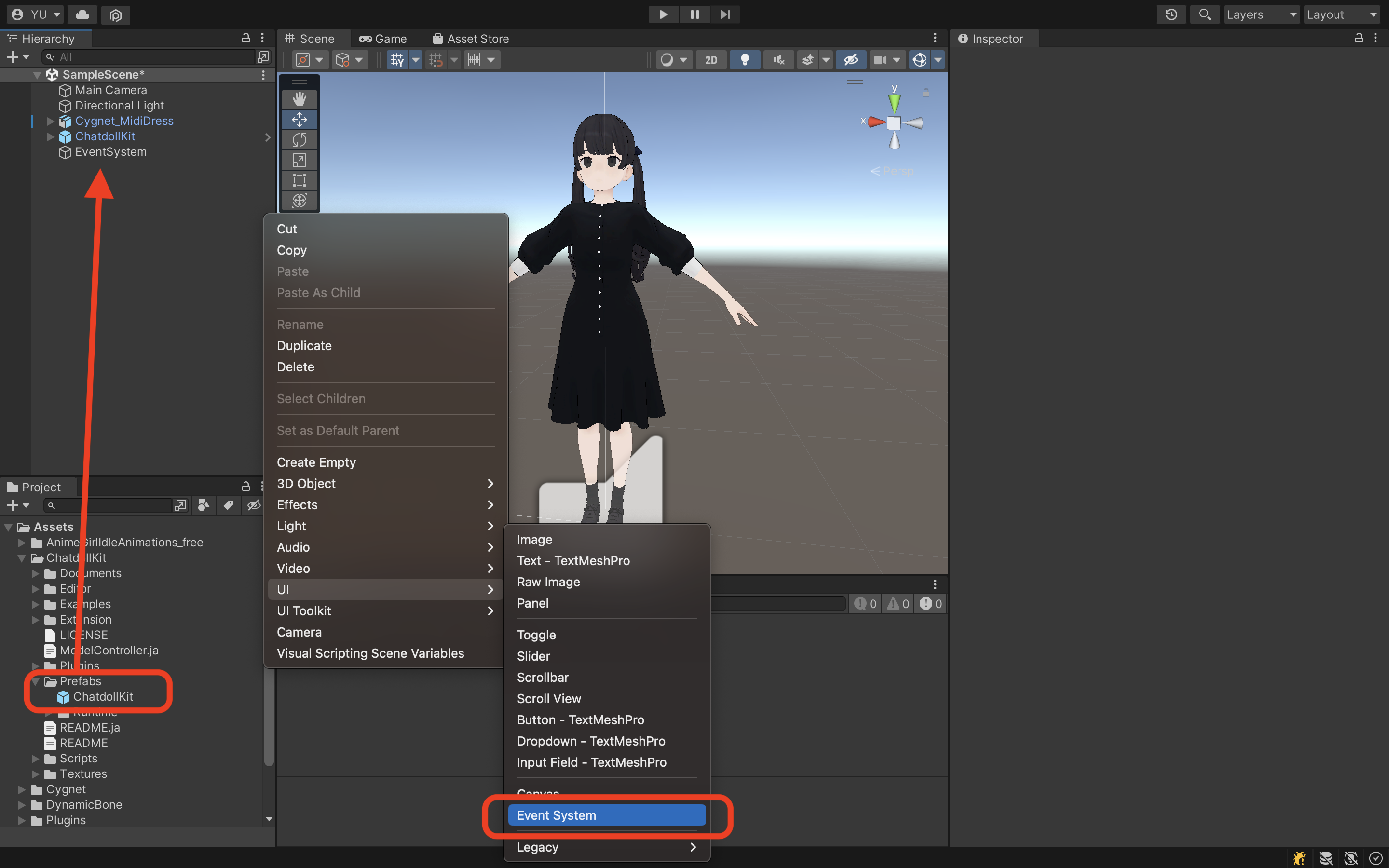Select the Scale tool
This screenshot has height=868, width=1389.
click(x=299, y=160)
